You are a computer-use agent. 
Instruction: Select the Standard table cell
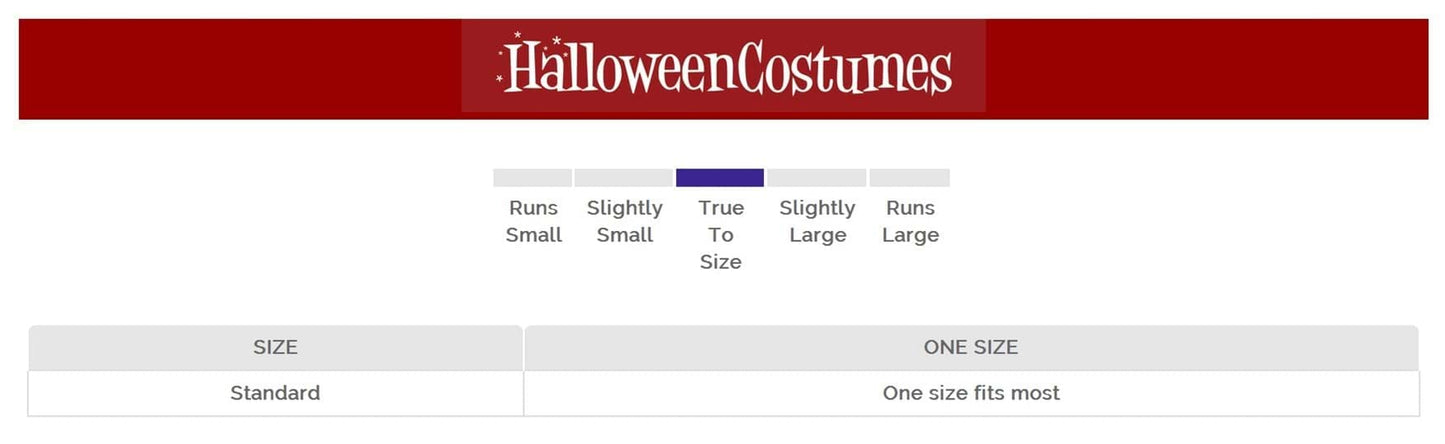[x=275, y=393]
